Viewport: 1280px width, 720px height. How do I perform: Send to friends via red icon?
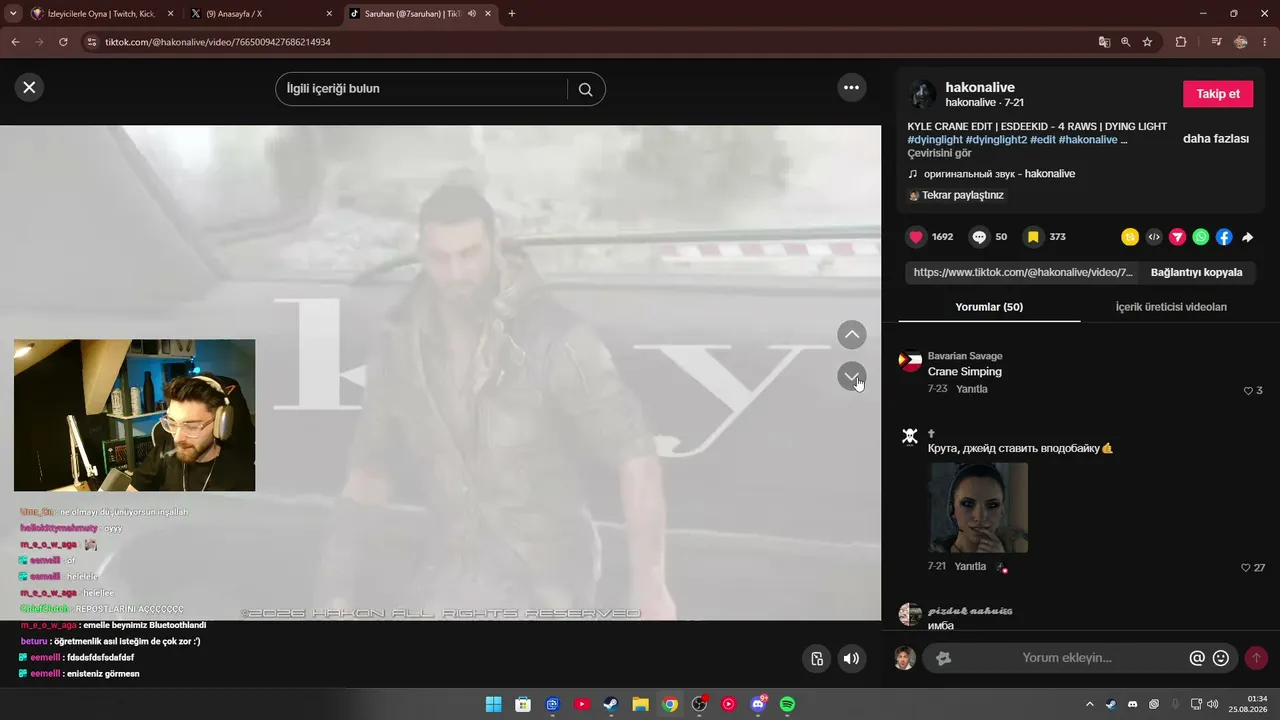[1178, 237]
